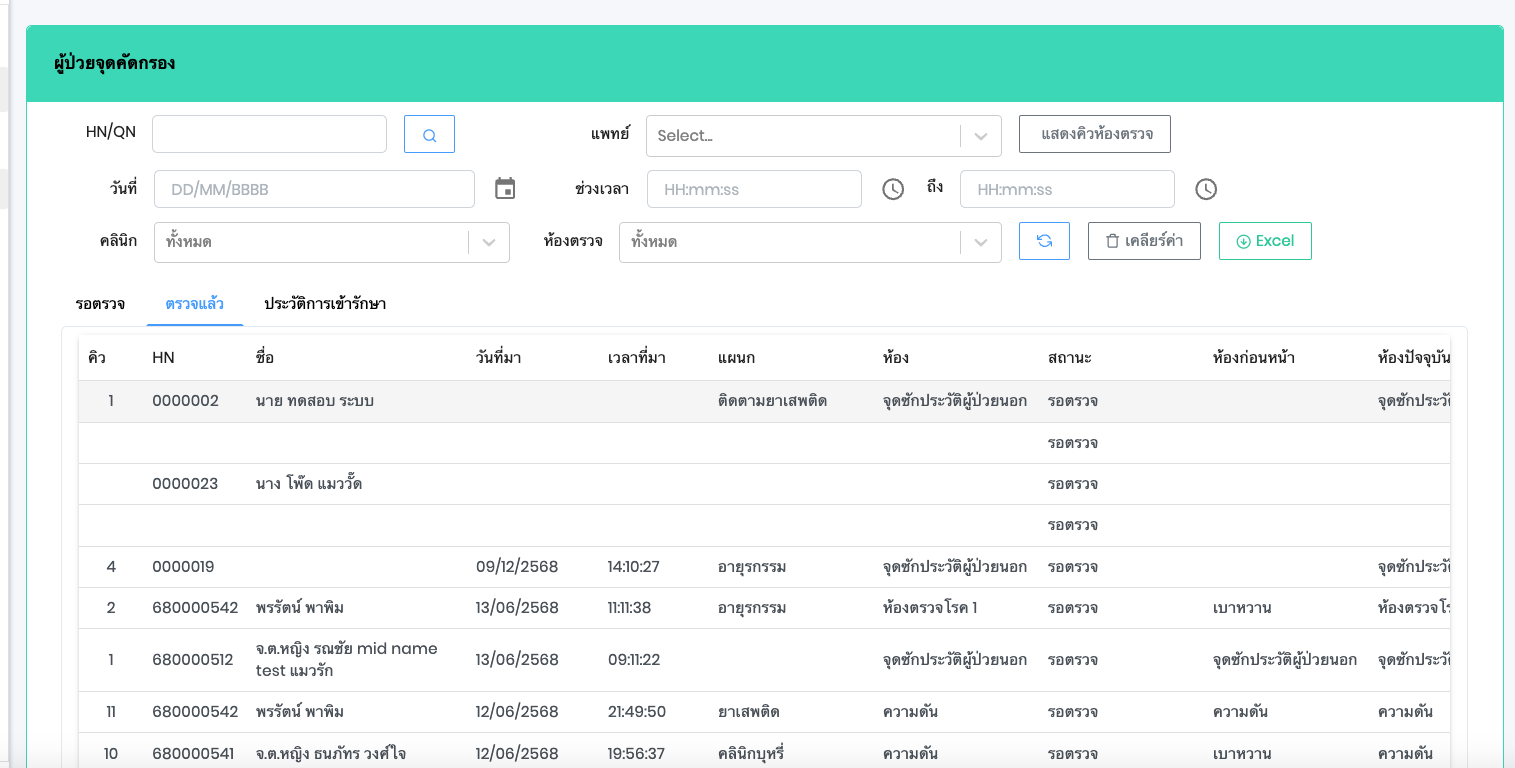Click ห้องตรวจโรค 1 room cell
Image resolution: width=1515 pixels, height=768 pixels.
click(x=930, y=608)
